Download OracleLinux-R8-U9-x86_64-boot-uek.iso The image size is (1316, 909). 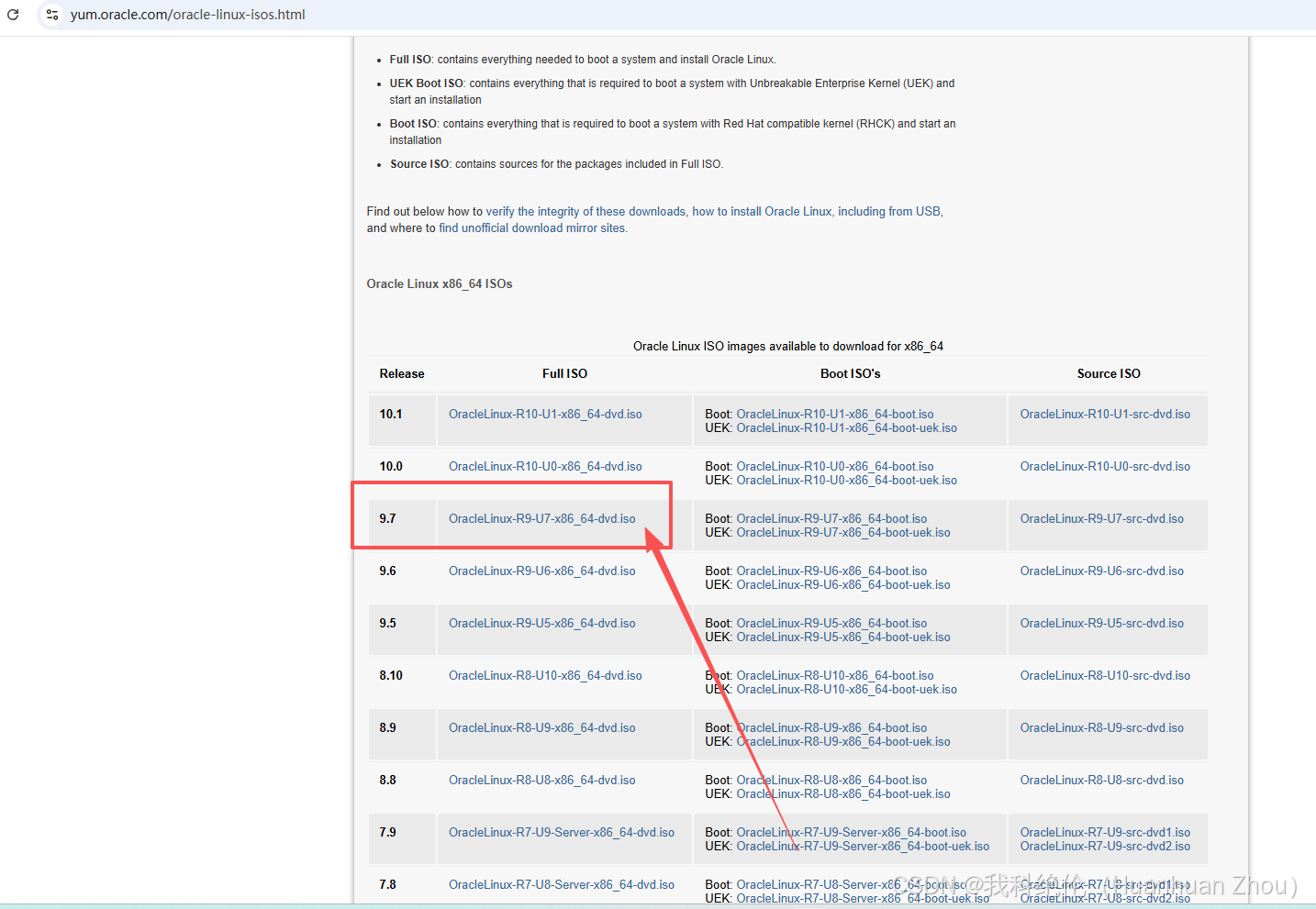pos(843,742)
